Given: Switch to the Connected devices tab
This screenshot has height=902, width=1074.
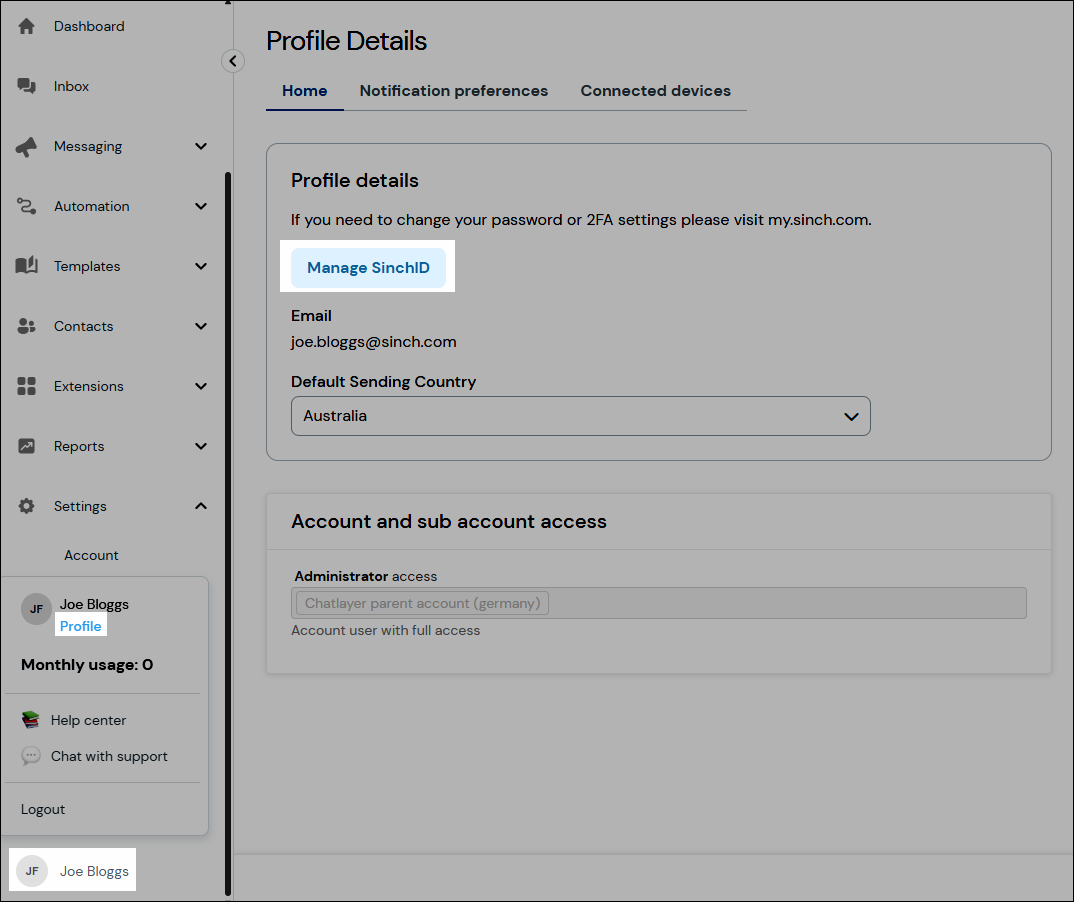Looking at the screenshot, I should 655,90.
